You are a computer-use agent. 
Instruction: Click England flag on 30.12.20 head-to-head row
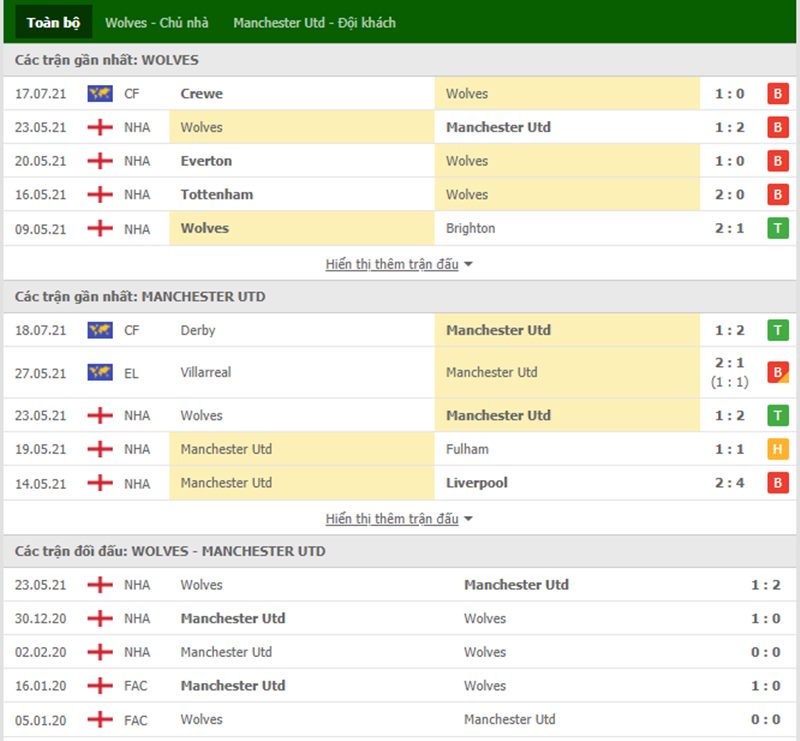(100, 619)
